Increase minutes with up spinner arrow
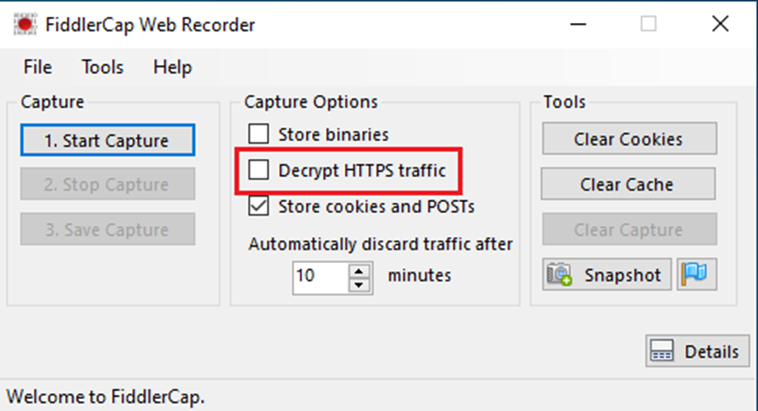 point(359,271)
